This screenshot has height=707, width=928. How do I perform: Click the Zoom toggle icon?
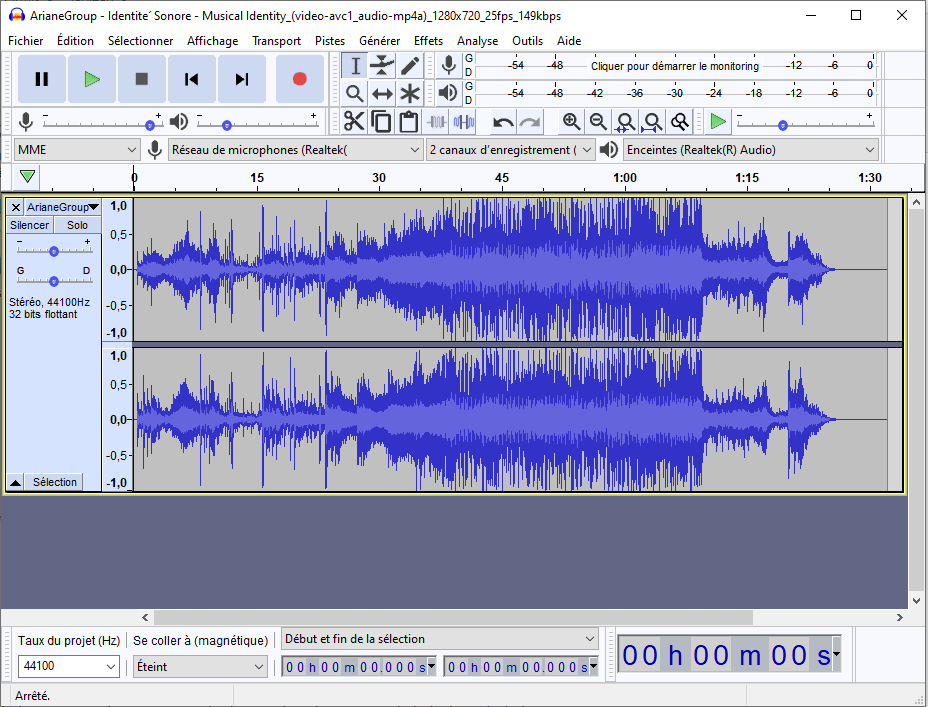tap(680, 122)
